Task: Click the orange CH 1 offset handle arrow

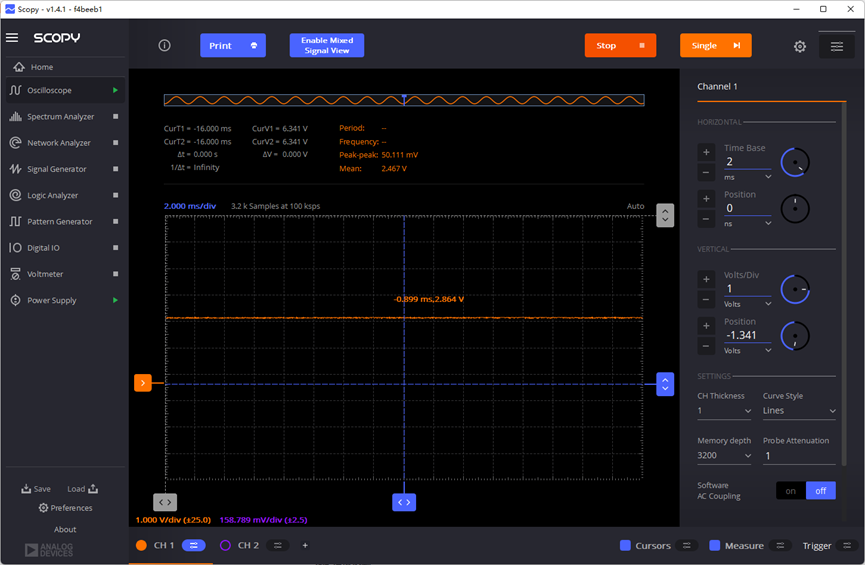Action: [x=143, y=382]
